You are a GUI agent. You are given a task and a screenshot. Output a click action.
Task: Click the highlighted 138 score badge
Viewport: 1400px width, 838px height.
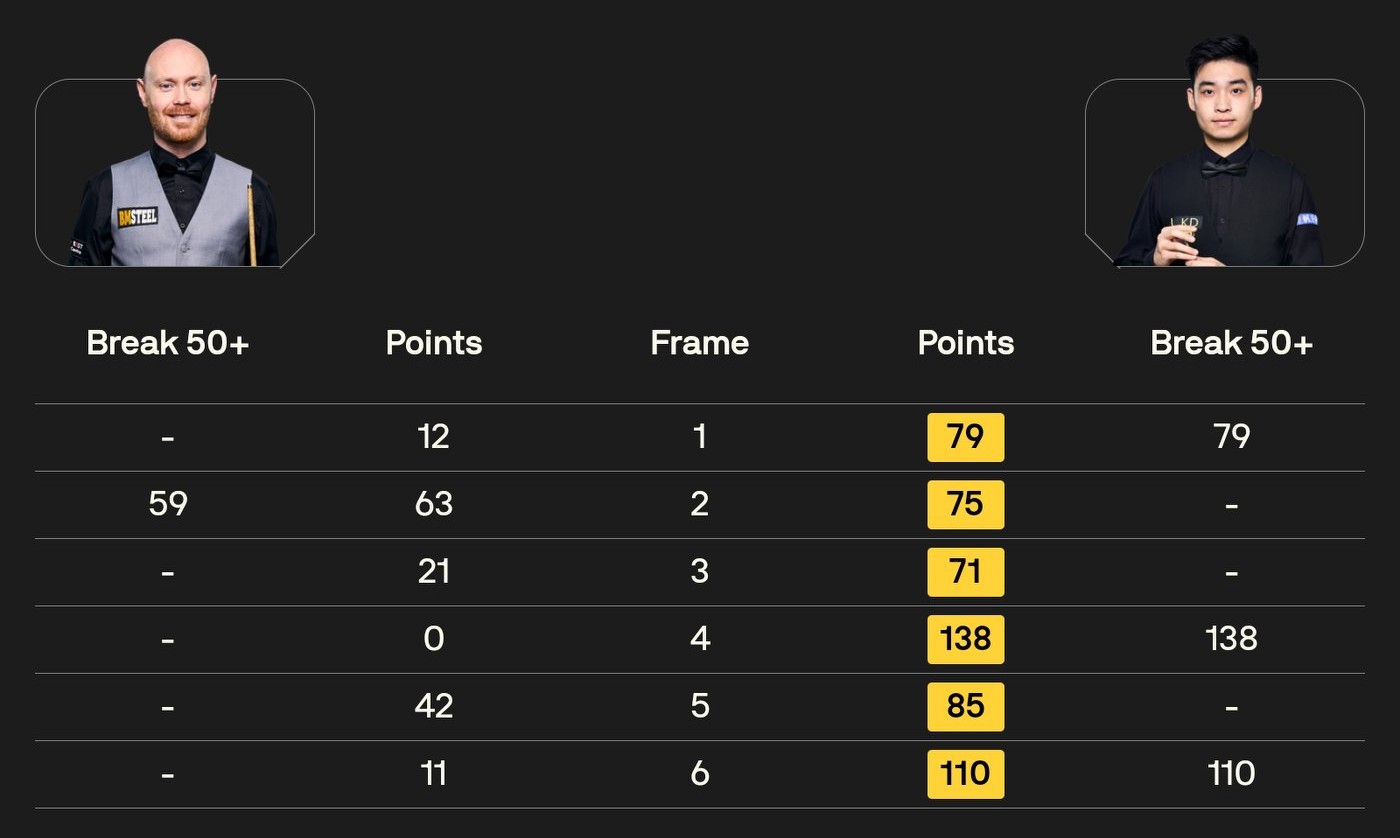[x=965, y=639]
